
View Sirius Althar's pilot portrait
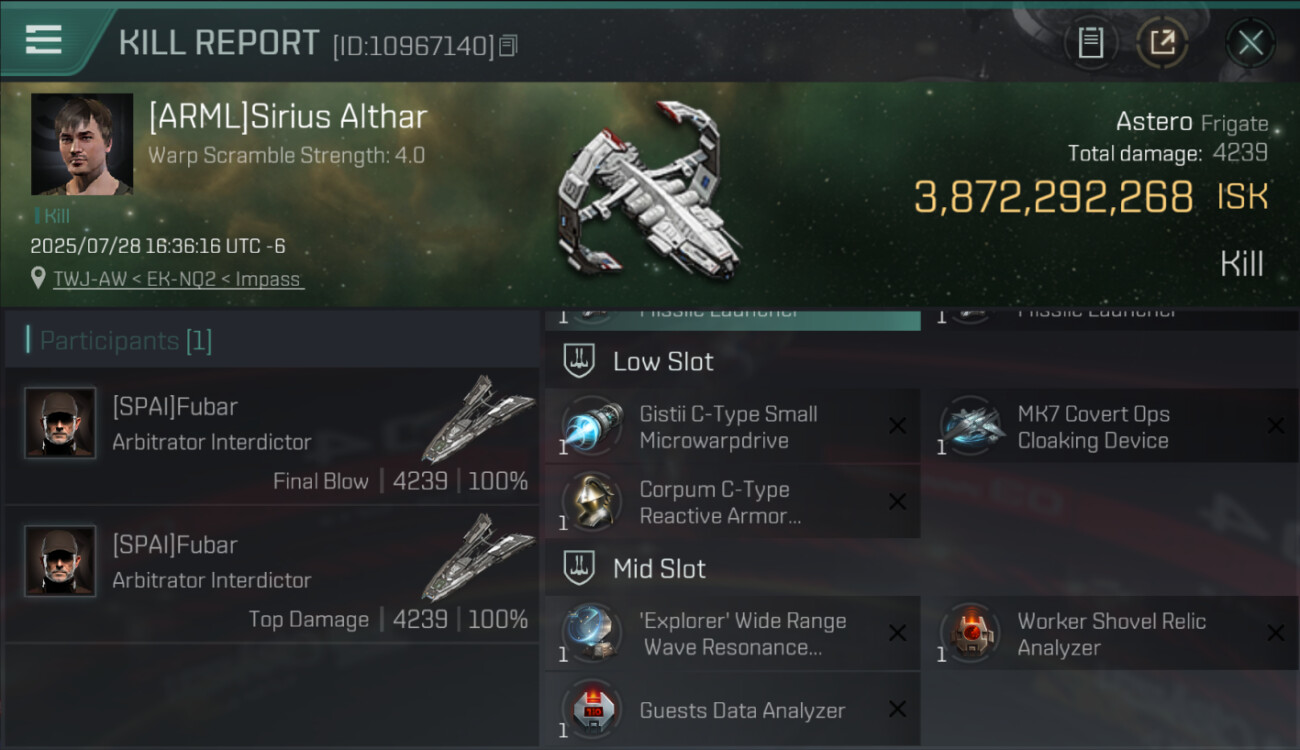[x=82, y=144]
